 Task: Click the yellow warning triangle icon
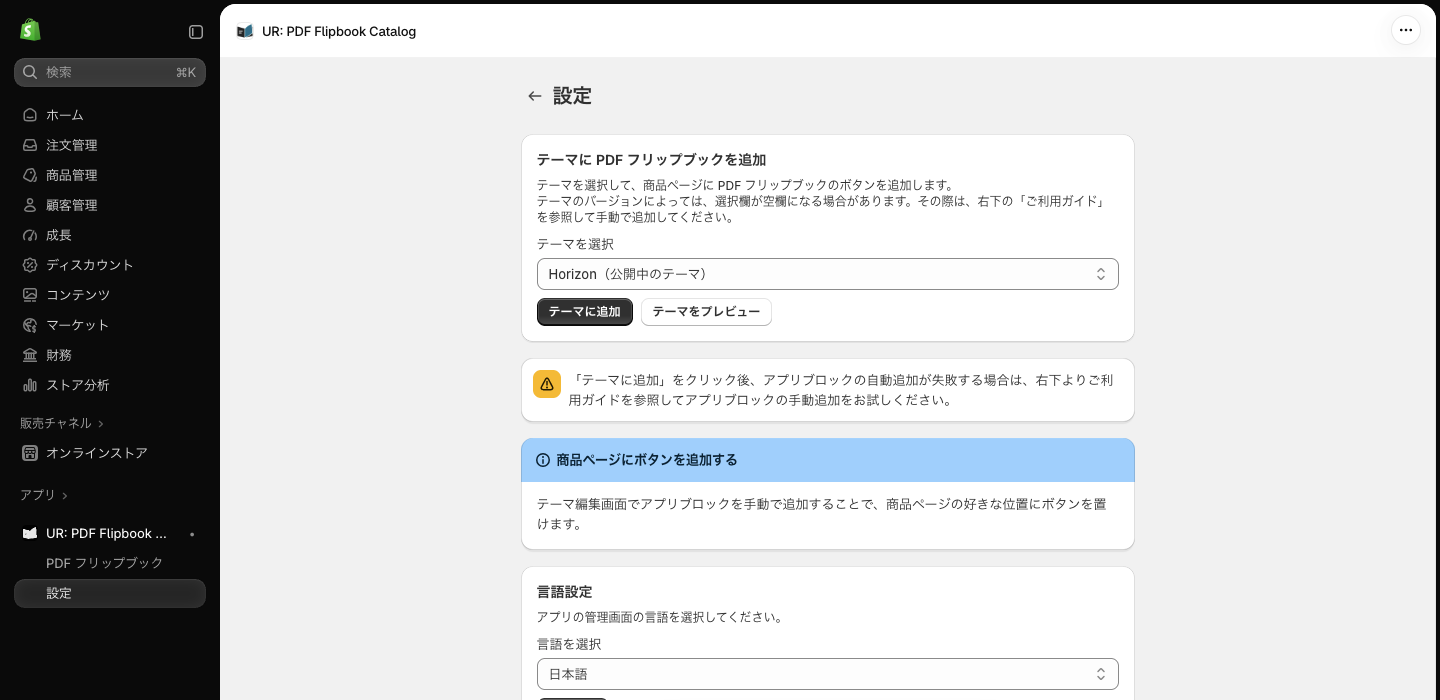click(547, 384)
